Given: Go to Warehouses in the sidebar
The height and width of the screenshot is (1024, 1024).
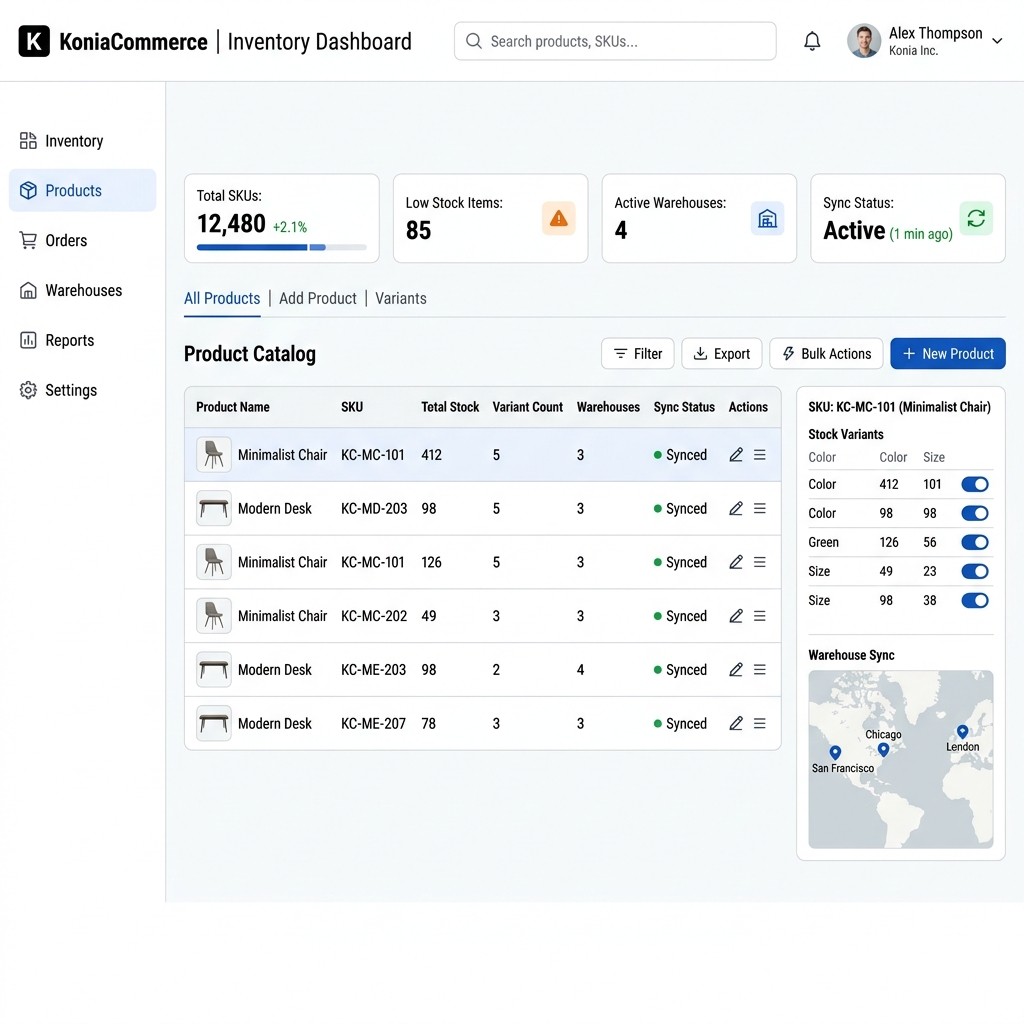Looking at the screenshot, I should click(82, 290).
